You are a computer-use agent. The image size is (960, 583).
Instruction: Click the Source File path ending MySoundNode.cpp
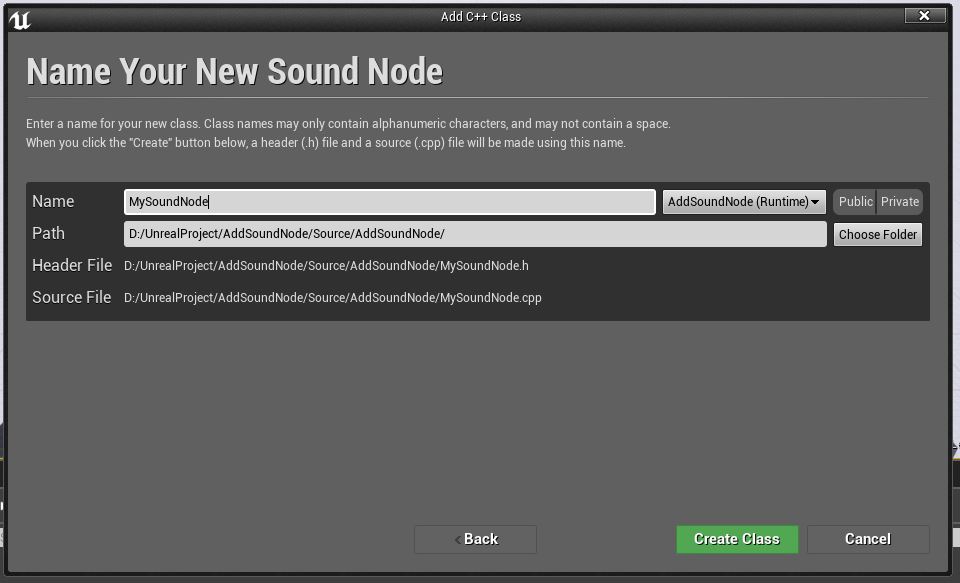(332, 298)
